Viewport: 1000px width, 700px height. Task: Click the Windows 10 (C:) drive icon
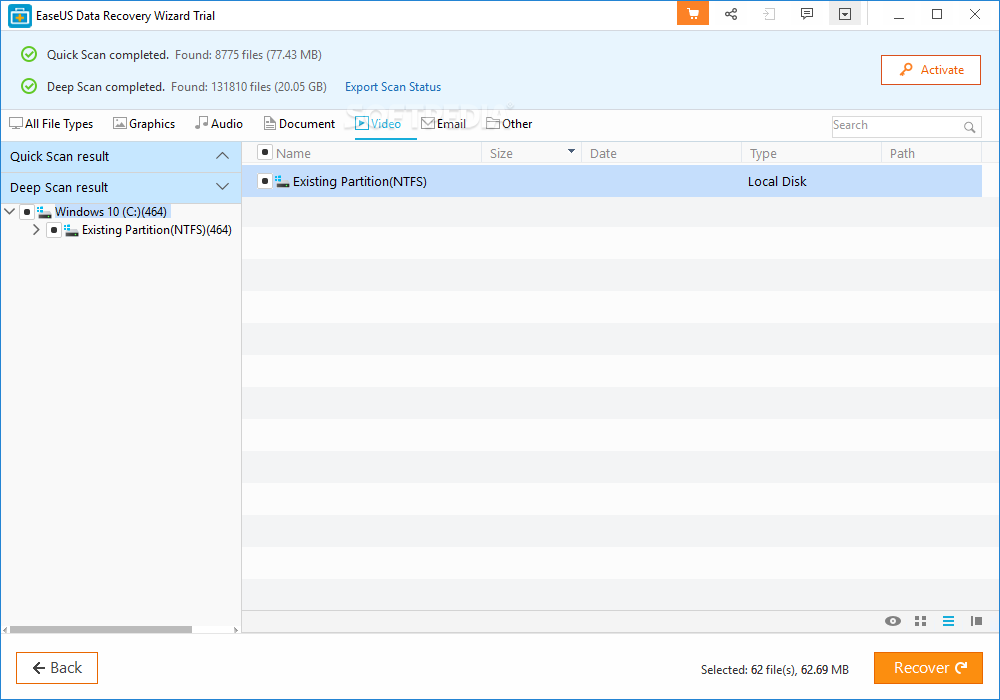pyautogui.click(x=44, y=212)
